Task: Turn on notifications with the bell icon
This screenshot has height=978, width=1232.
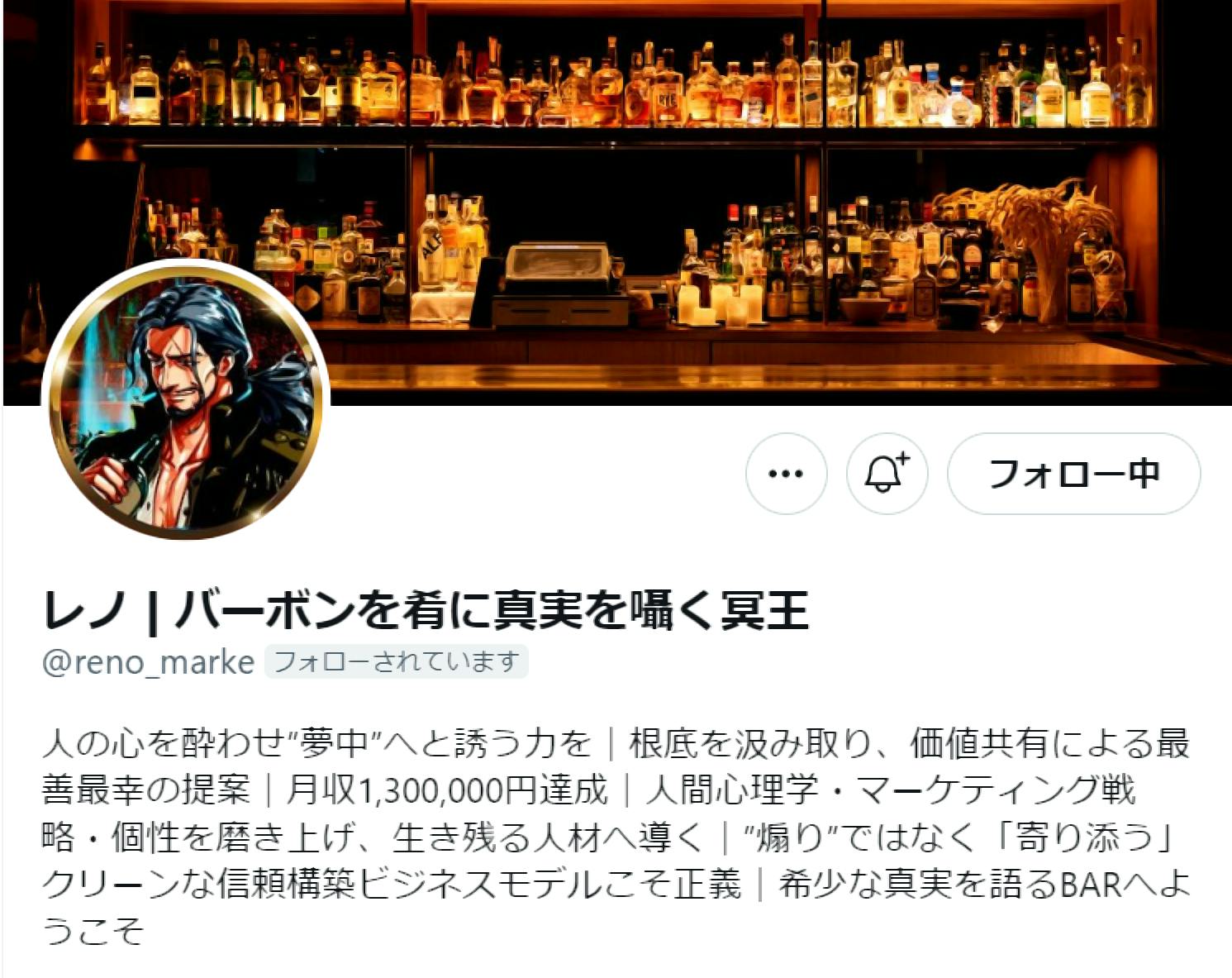Action: 887,474
